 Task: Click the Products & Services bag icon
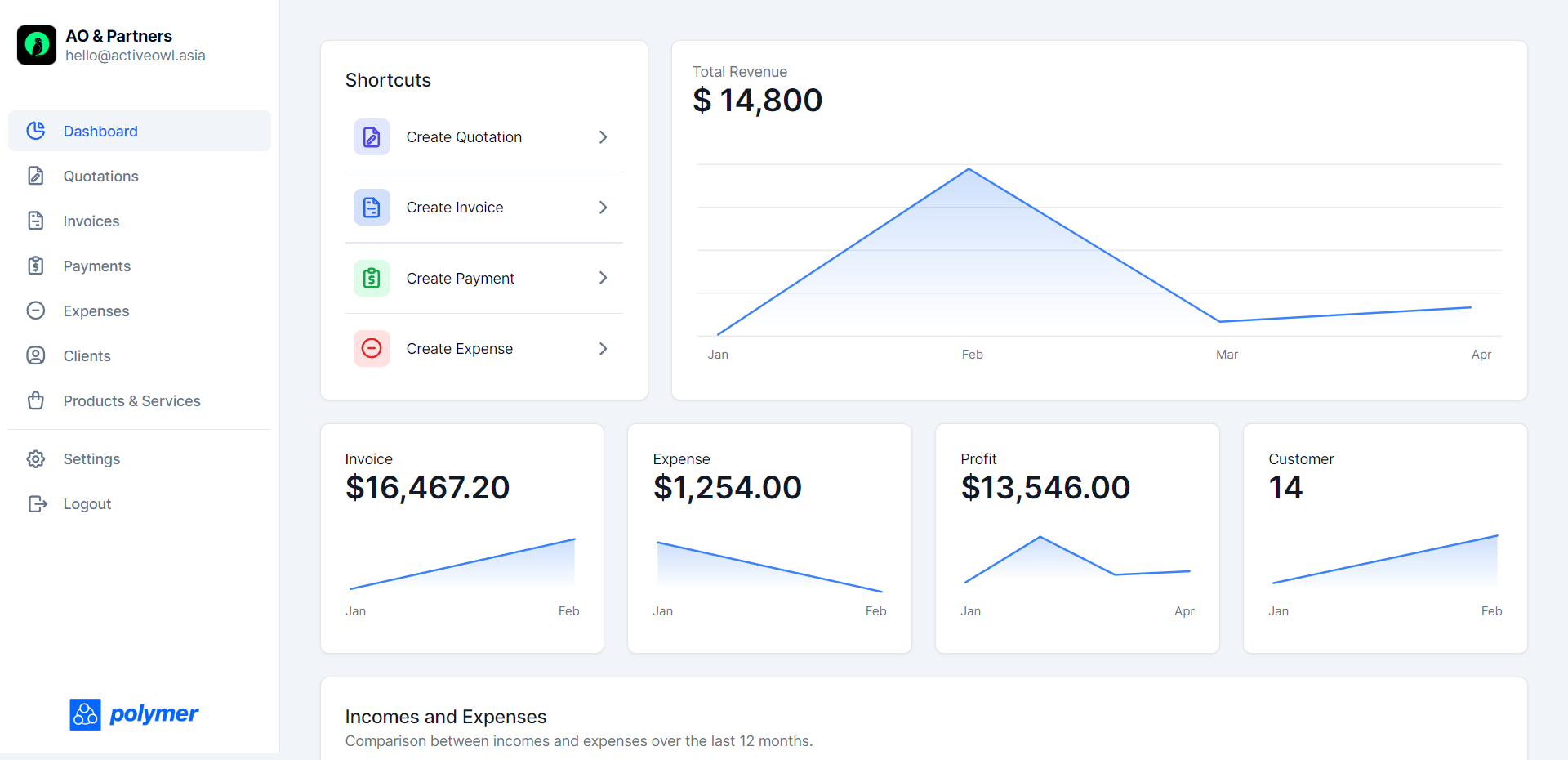tap(36, 400)
